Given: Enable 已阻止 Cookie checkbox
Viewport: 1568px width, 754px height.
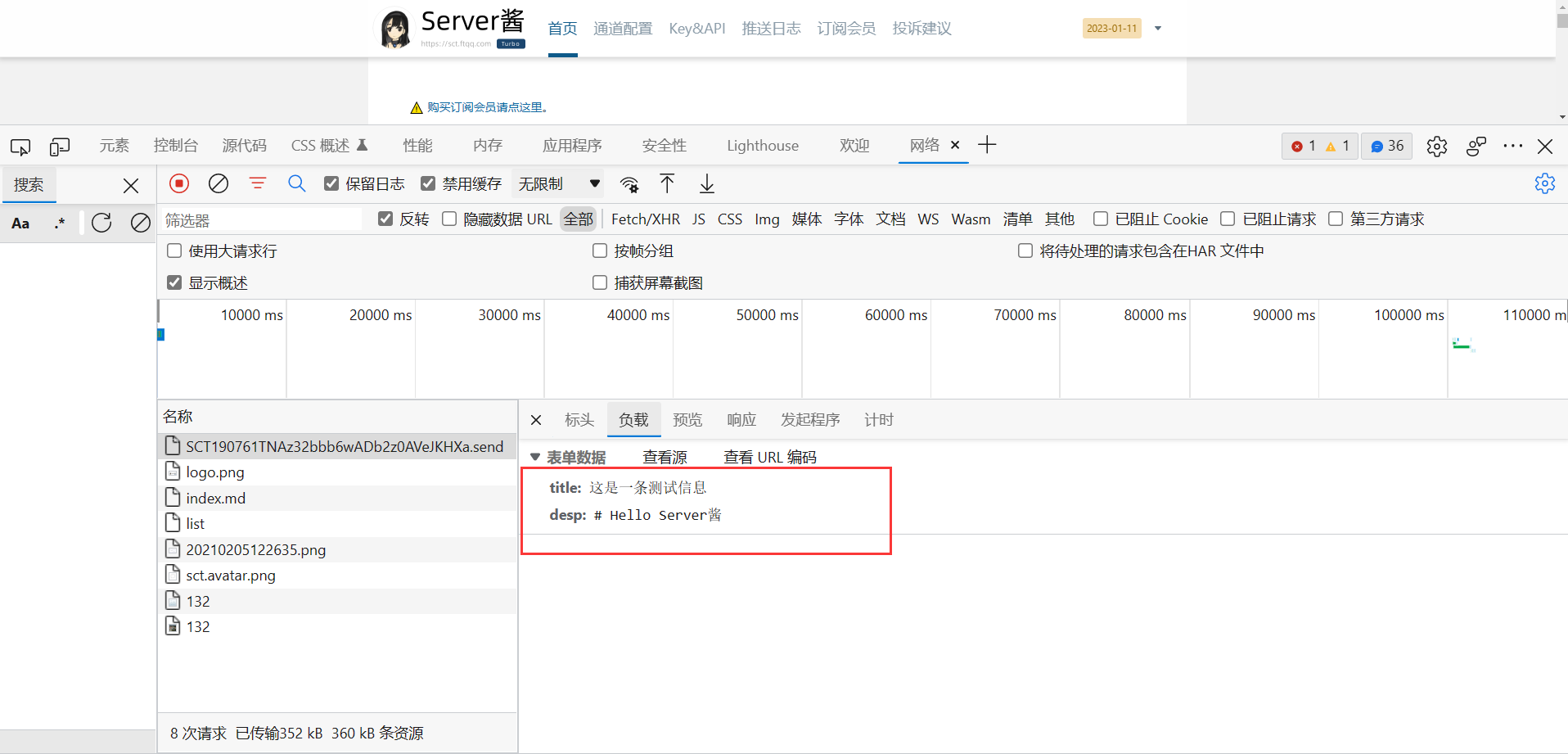Looking at the screenshot, I should tap(1101, 219).
